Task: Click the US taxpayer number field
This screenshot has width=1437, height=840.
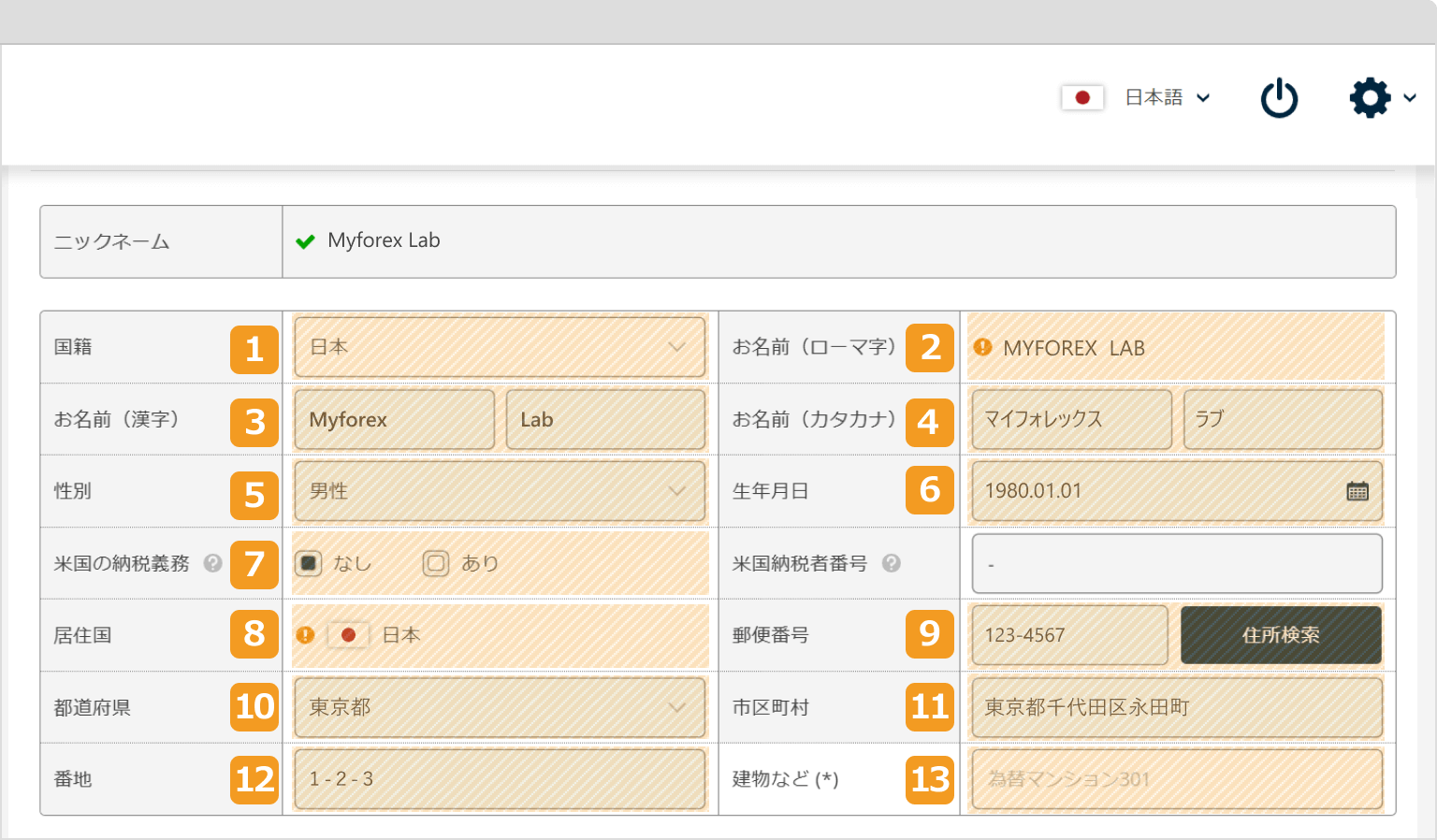Action: click(1177, 563)
